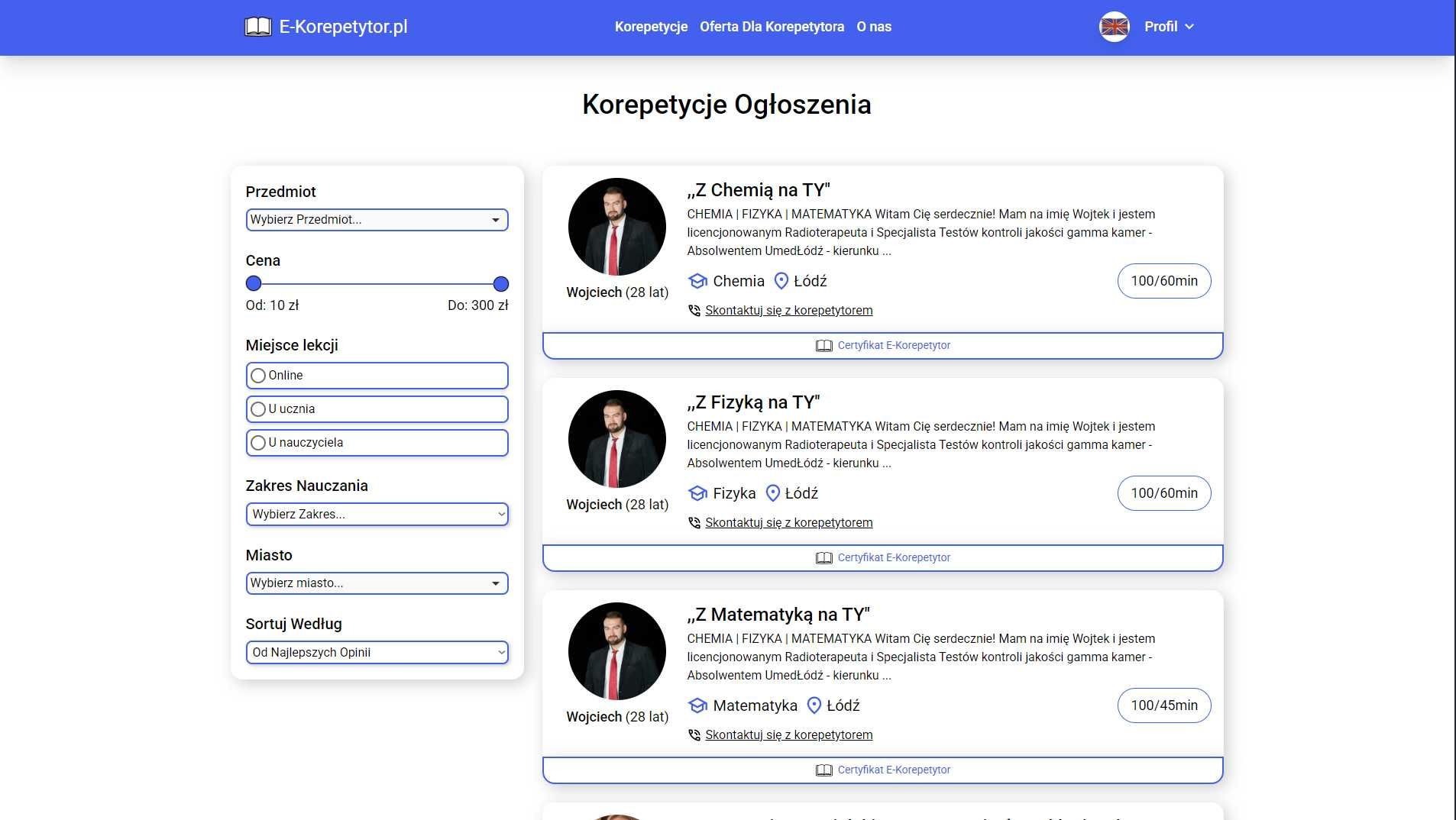Click the "Do: 300 zł" price label
The height and width of the screenshot is (820, 1456).
478,305
